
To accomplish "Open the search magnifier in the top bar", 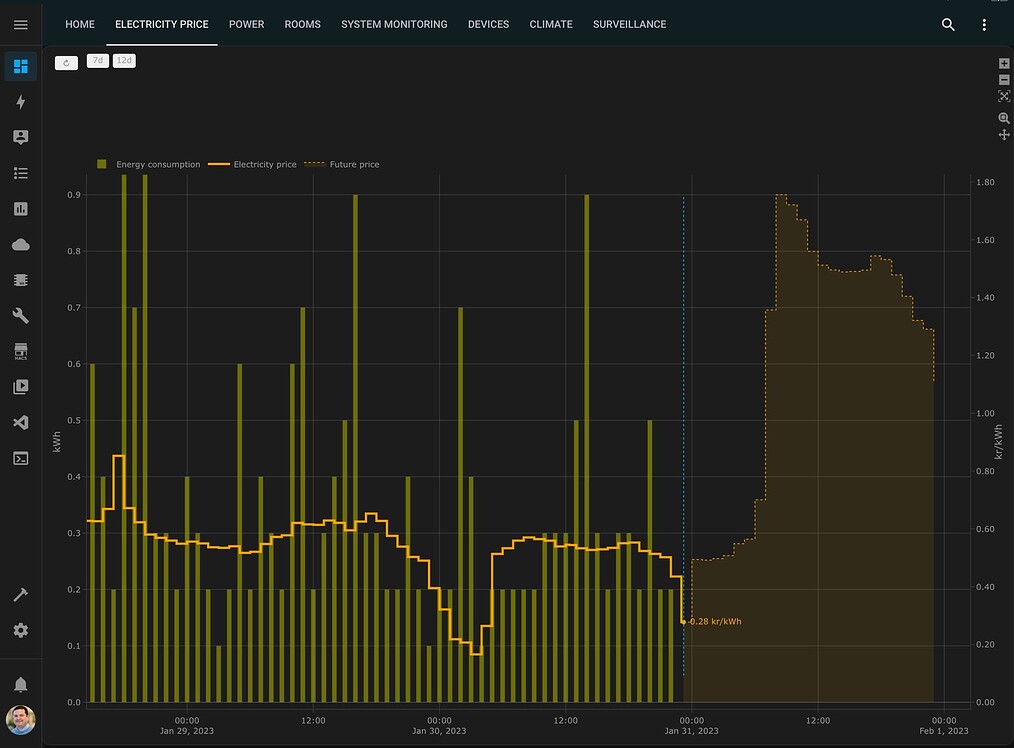I will pos(947,24).
